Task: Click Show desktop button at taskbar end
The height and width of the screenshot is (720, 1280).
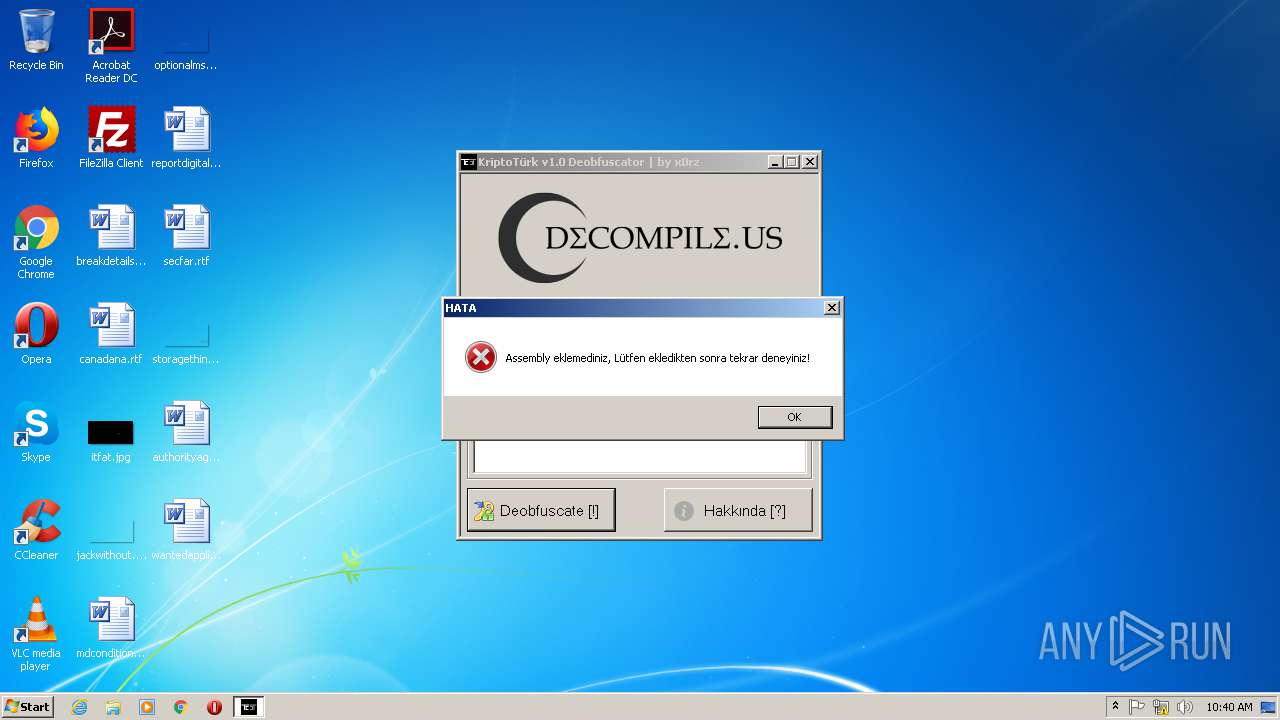Action: click(1270, 707)
